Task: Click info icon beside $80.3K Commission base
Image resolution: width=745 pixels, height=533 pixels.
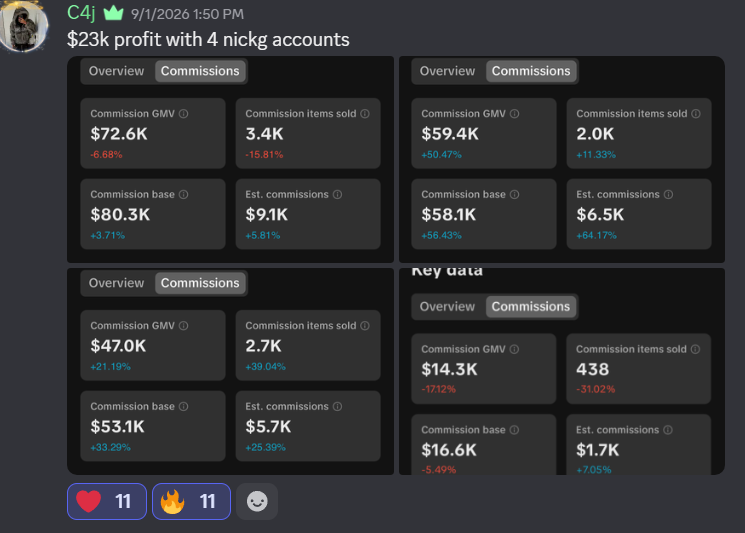Action: (x=183, y=194)
